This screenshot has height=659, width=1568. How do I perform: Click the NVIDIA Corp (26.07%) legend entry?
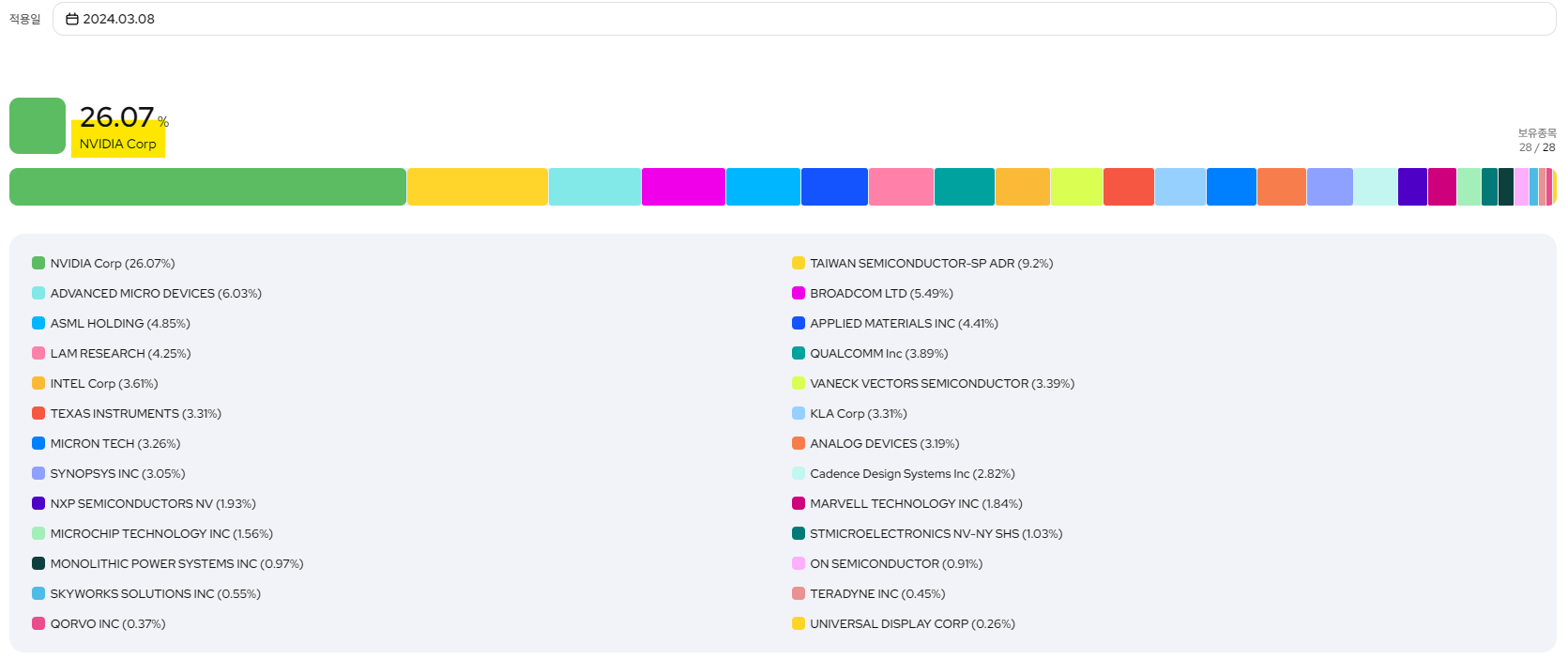coord(103,264)
